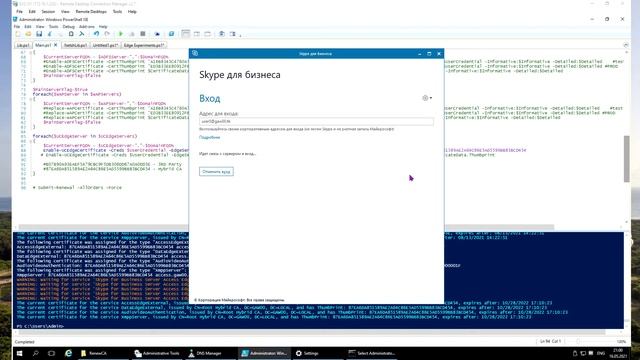Click the Paste clipboard icon in ISE toolbar

tap(71, 34)
